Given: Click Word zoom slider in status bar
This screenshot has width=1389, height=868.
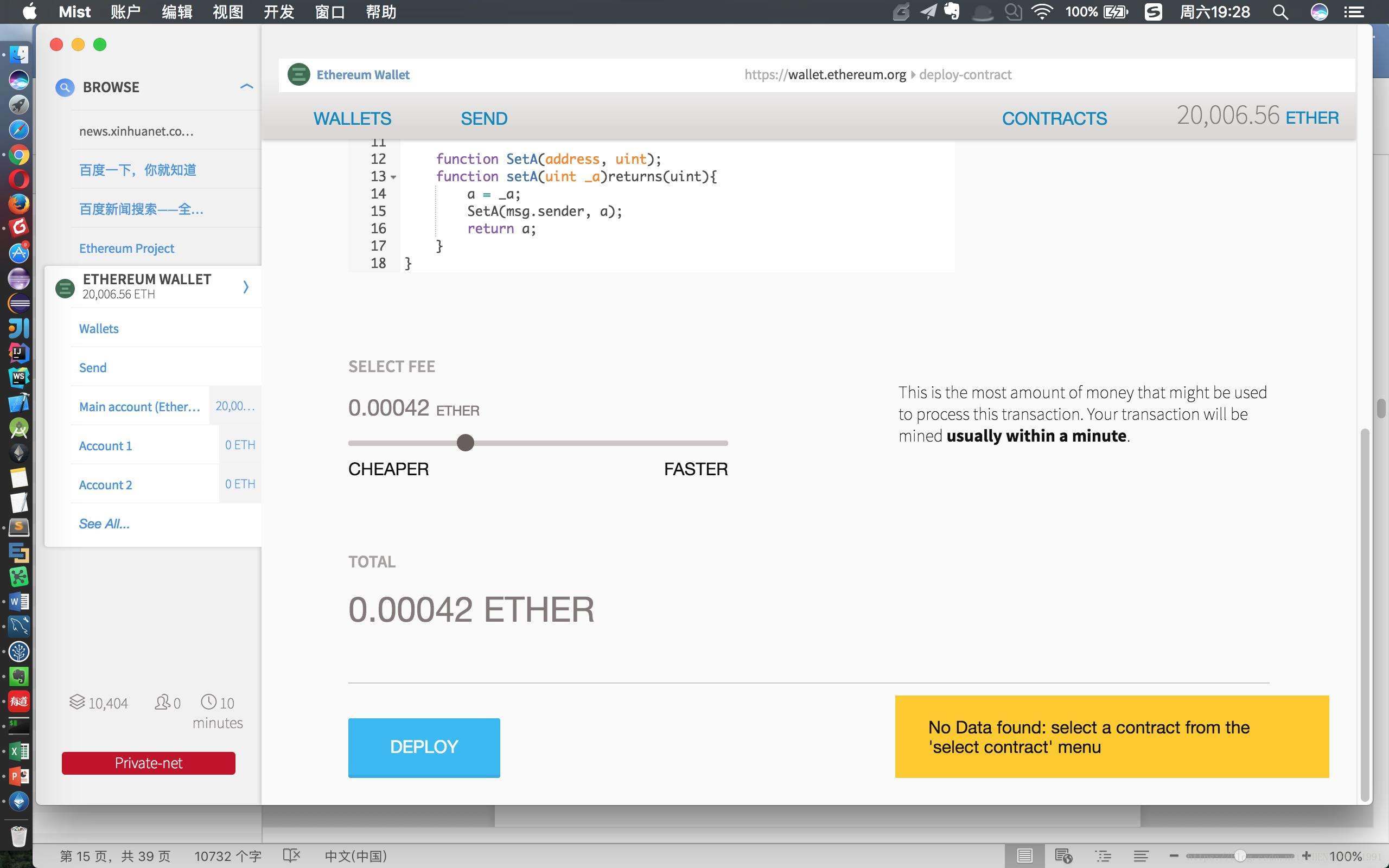Looking at the screenshot, I should (1240, 856).
